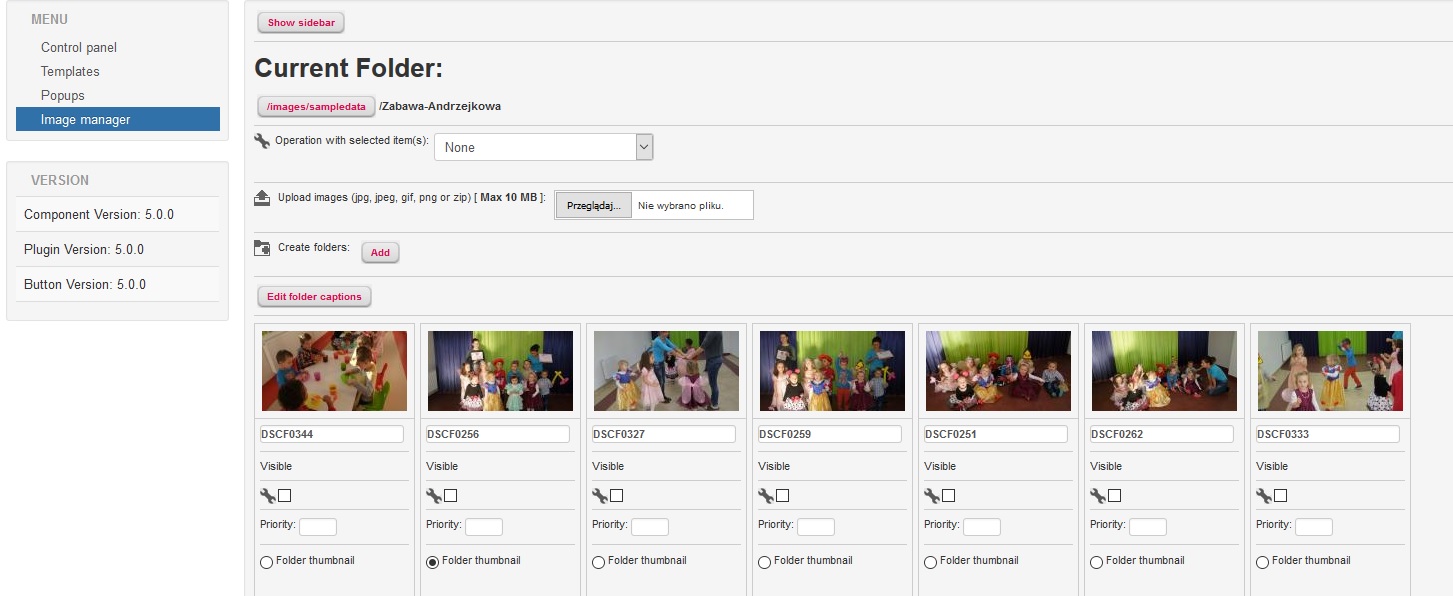Image resolution: width=1453 pixels, height=596 pixels.
Task: Set DSCF0344 as folder thumbnail
Action: (266, 562)
